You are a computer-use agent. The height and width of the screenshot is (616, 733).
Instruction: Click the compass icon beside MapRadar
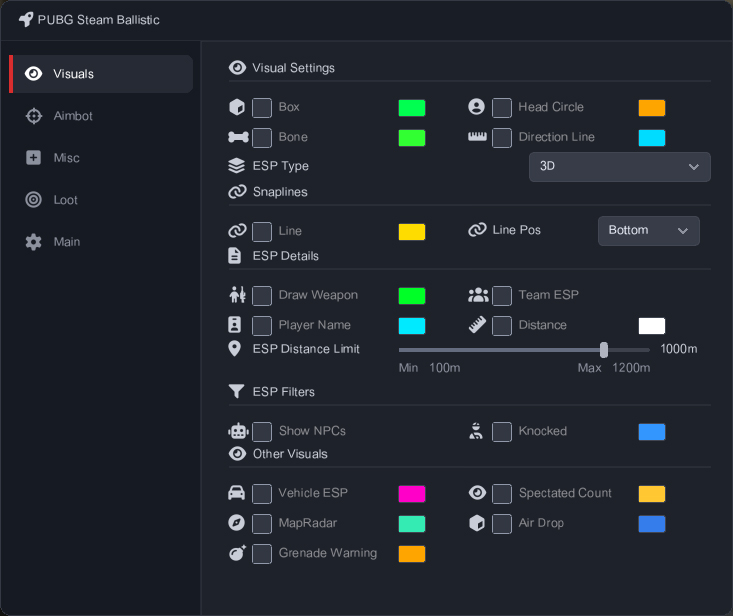coord(237,523)
